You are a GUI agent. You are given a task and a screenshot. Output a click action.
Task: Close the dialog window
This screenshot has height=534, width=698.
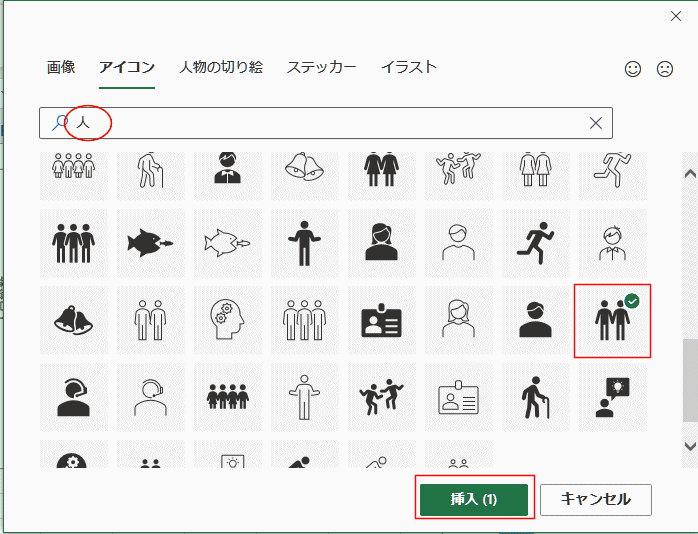pyautogui.click(x=676, y=16)
